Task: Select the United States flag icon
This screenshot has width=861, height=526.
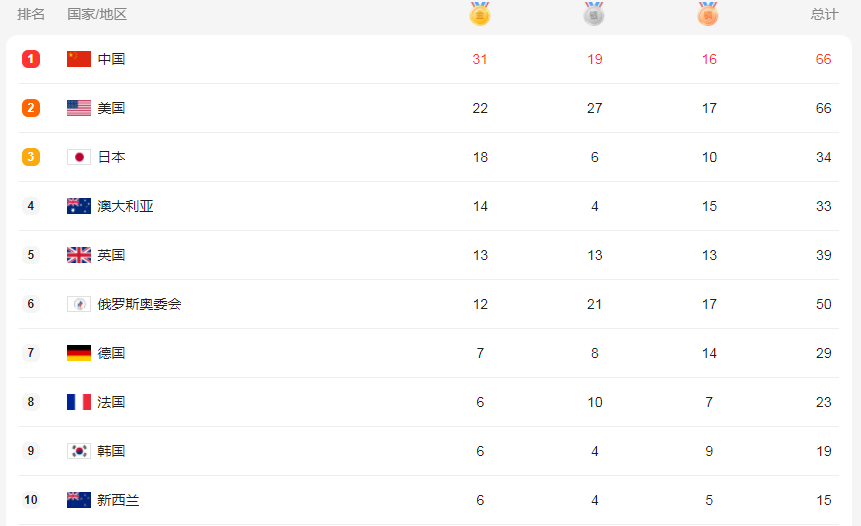Action: point(79,108)
